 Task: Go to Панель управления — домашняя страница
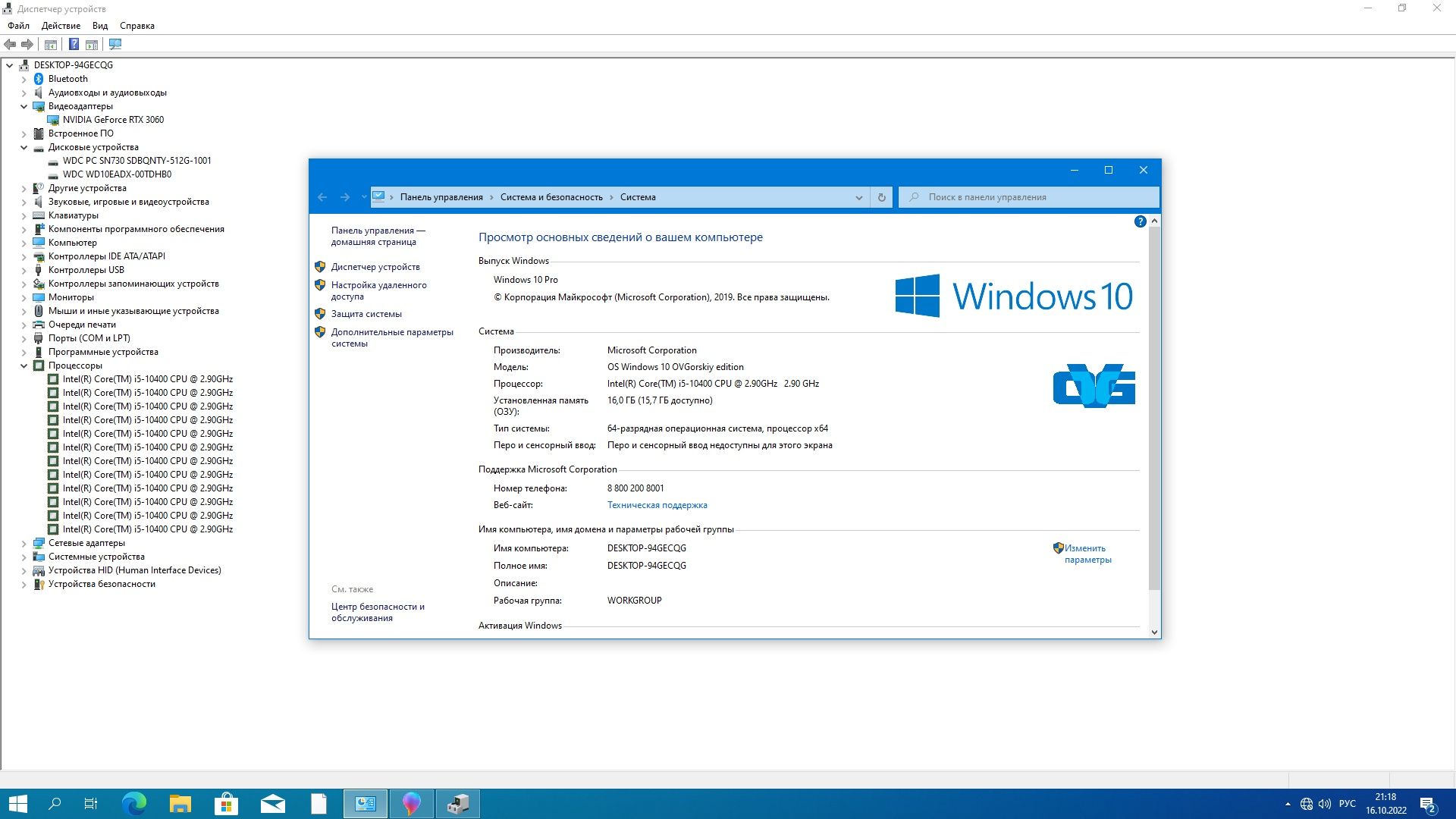click(x=378, y=236)
